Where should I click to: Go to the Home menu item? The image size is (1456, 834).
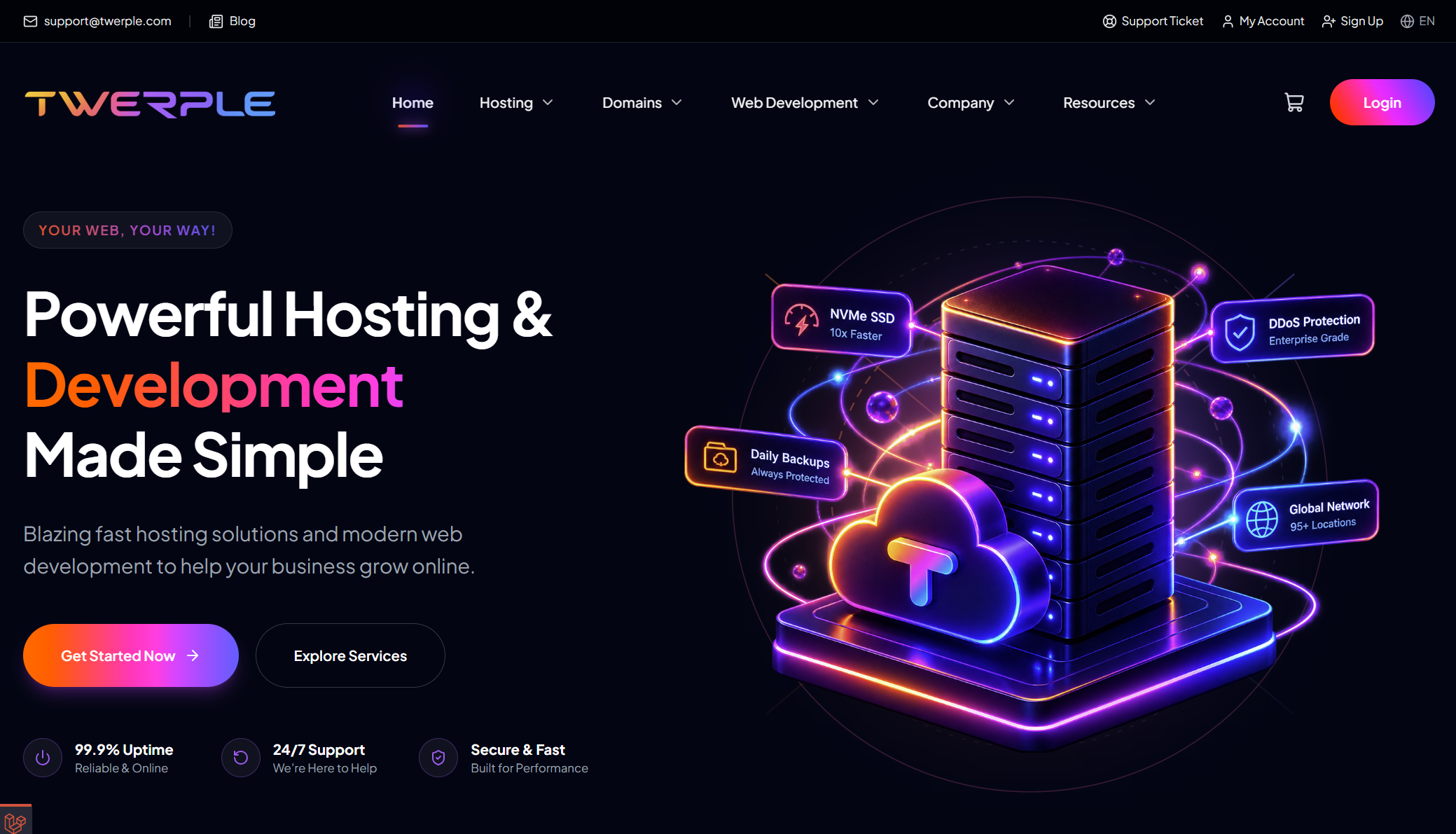click(412, 103)
